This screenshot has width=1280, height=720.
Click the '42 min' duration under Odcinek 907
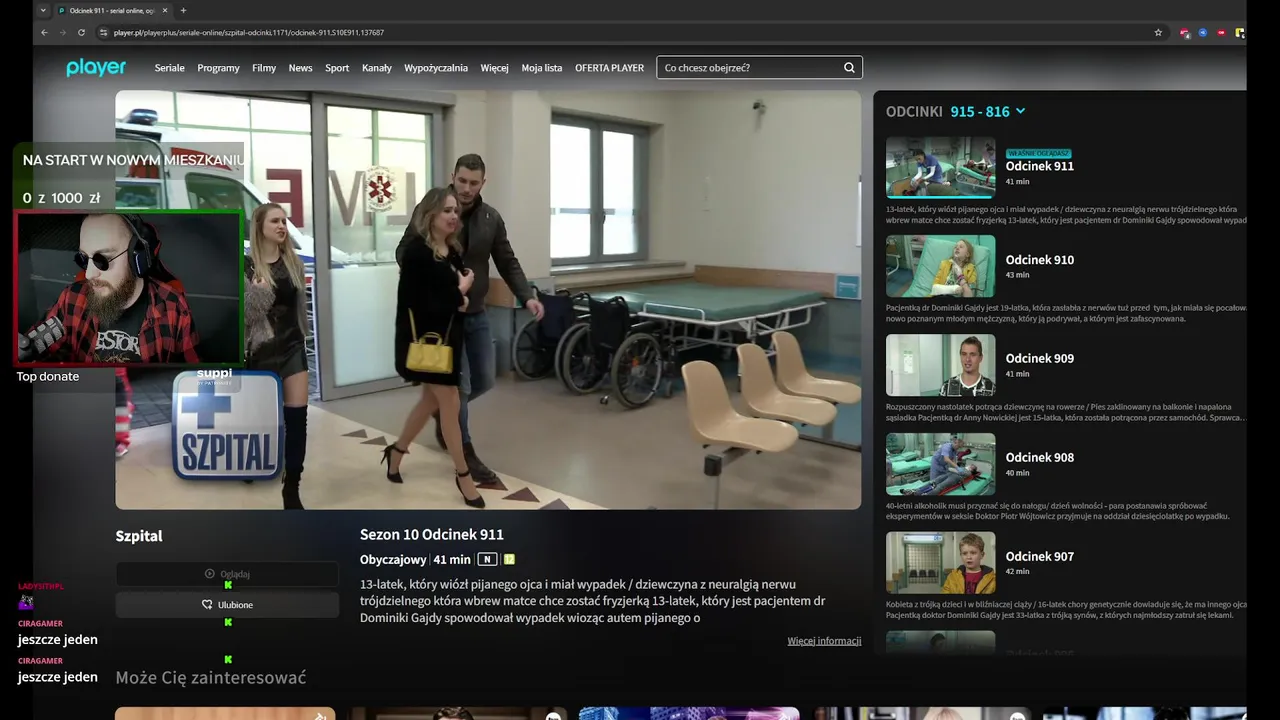pos(1017,572)
